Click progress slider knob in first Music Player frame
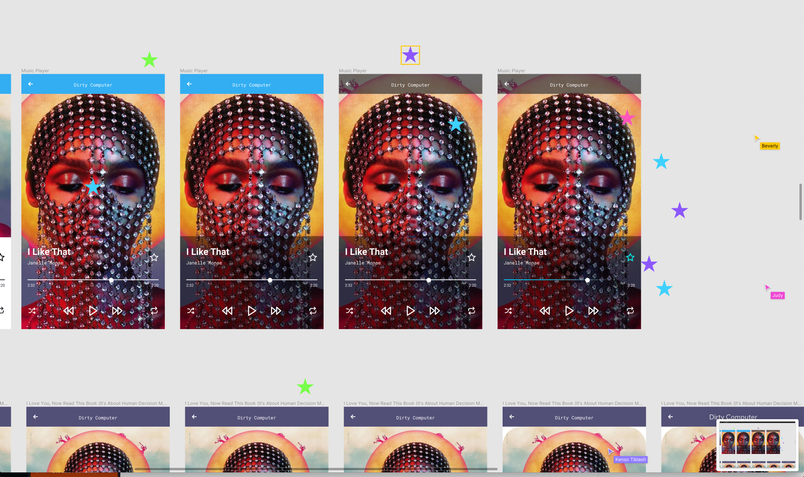The height and width of the screenshot is (477, 804). (111, 280)
